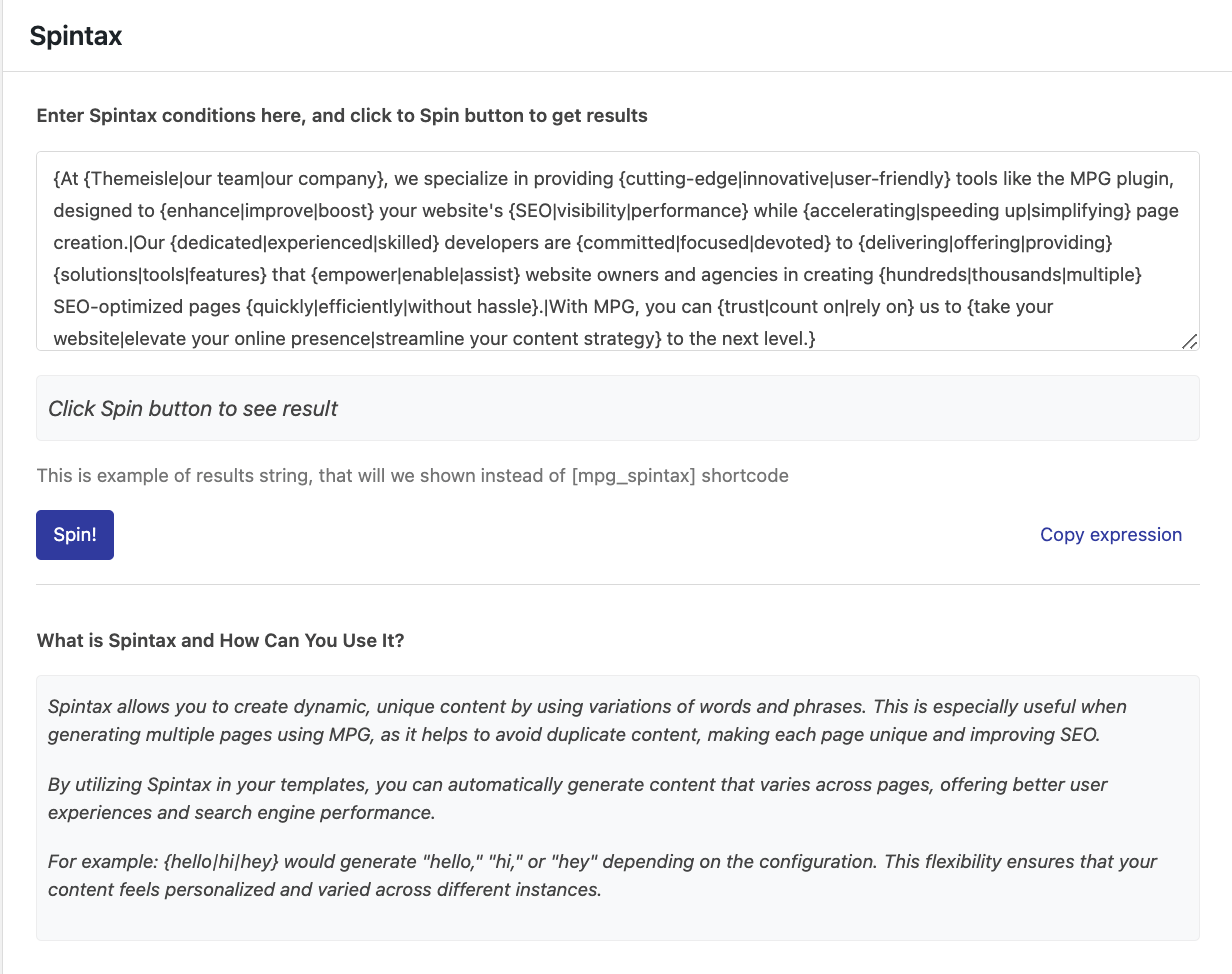Click the 'Enter Spintax conditions here' label

pyautogui.click(x=342, y=116)
